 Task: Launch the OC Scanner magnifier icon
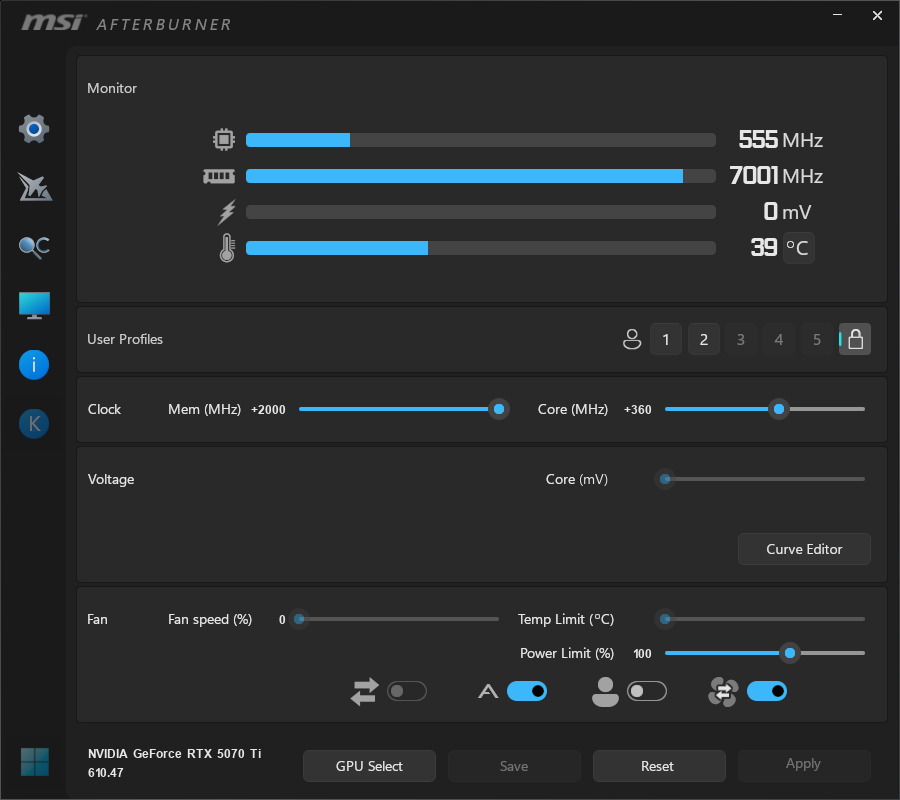tap(34, 247)
